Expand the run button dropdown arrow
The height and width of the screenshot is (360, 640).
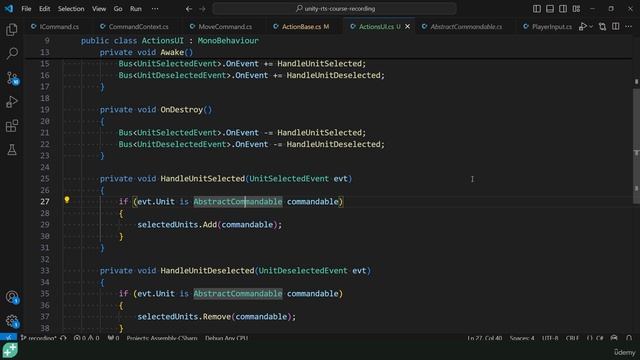click(591, 27)
